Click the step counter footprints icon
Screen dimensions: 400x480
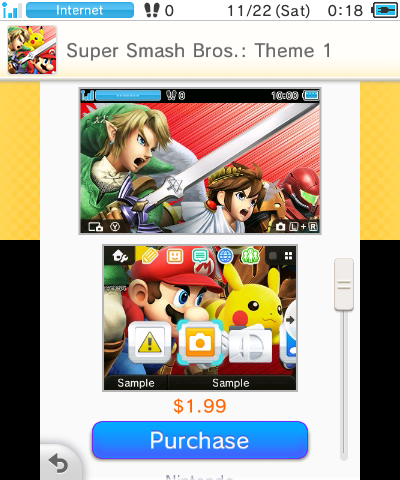coord(152,10)
